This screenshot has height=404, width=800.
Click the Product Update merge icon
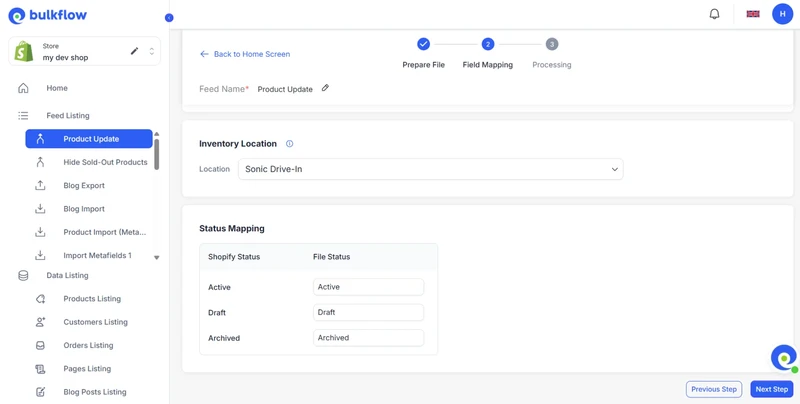tap(40, 139)
